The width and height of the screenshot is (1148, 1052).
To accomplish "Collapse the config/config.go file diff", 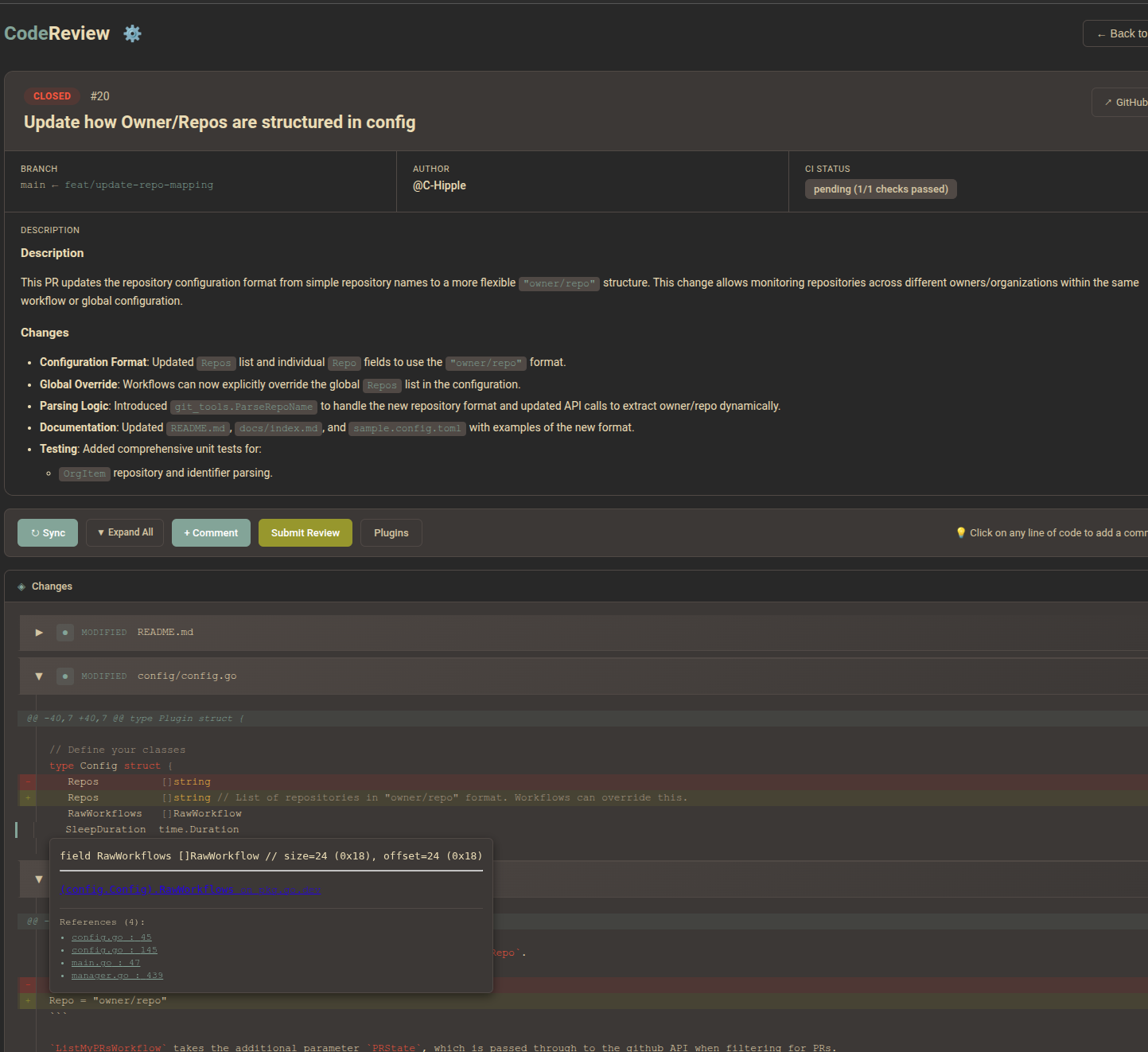I will [39, 676].
